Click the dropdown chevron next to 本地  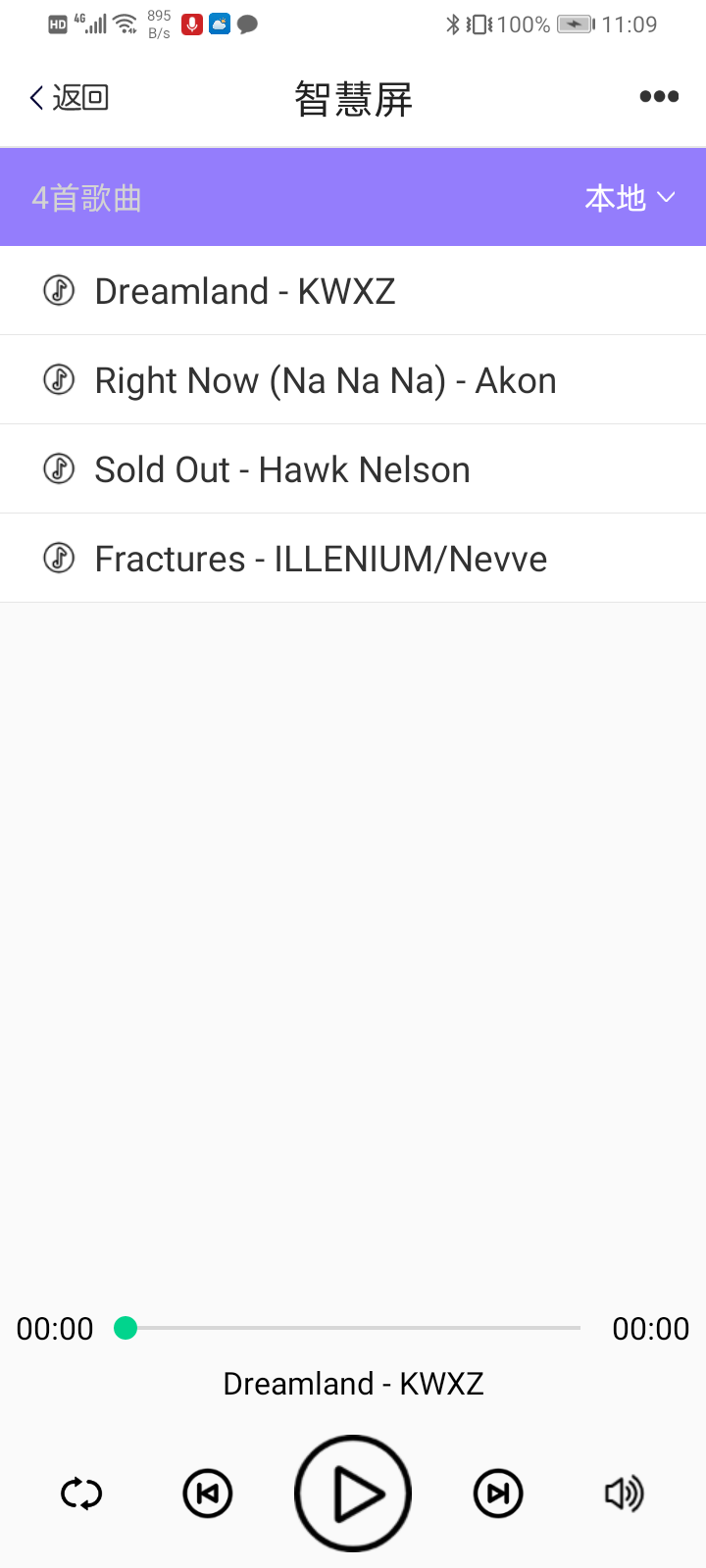coord(667,198)
